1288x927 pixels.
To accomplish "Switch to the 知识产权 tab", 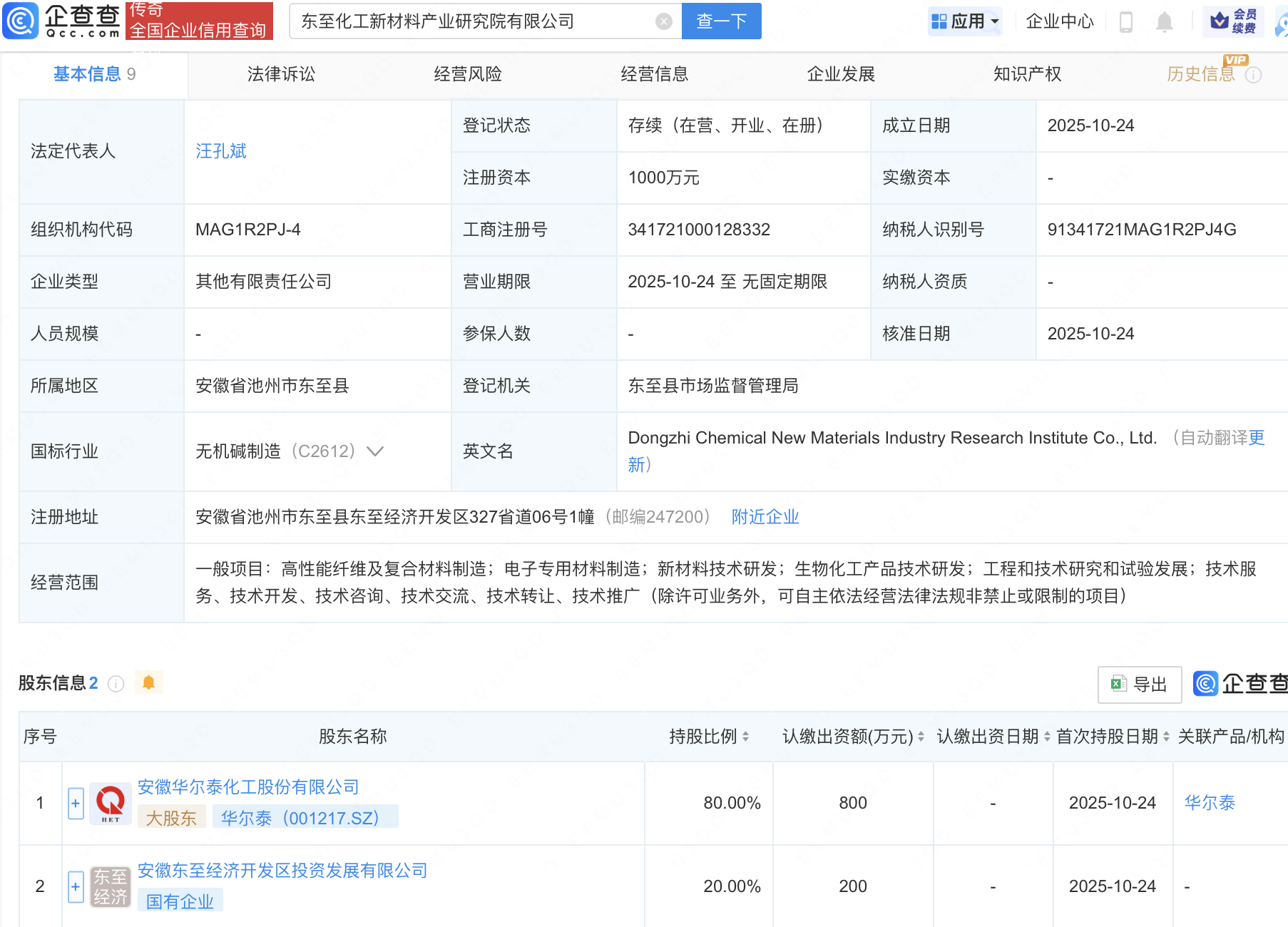I will pyautogui.click(x=1027, y=74).
